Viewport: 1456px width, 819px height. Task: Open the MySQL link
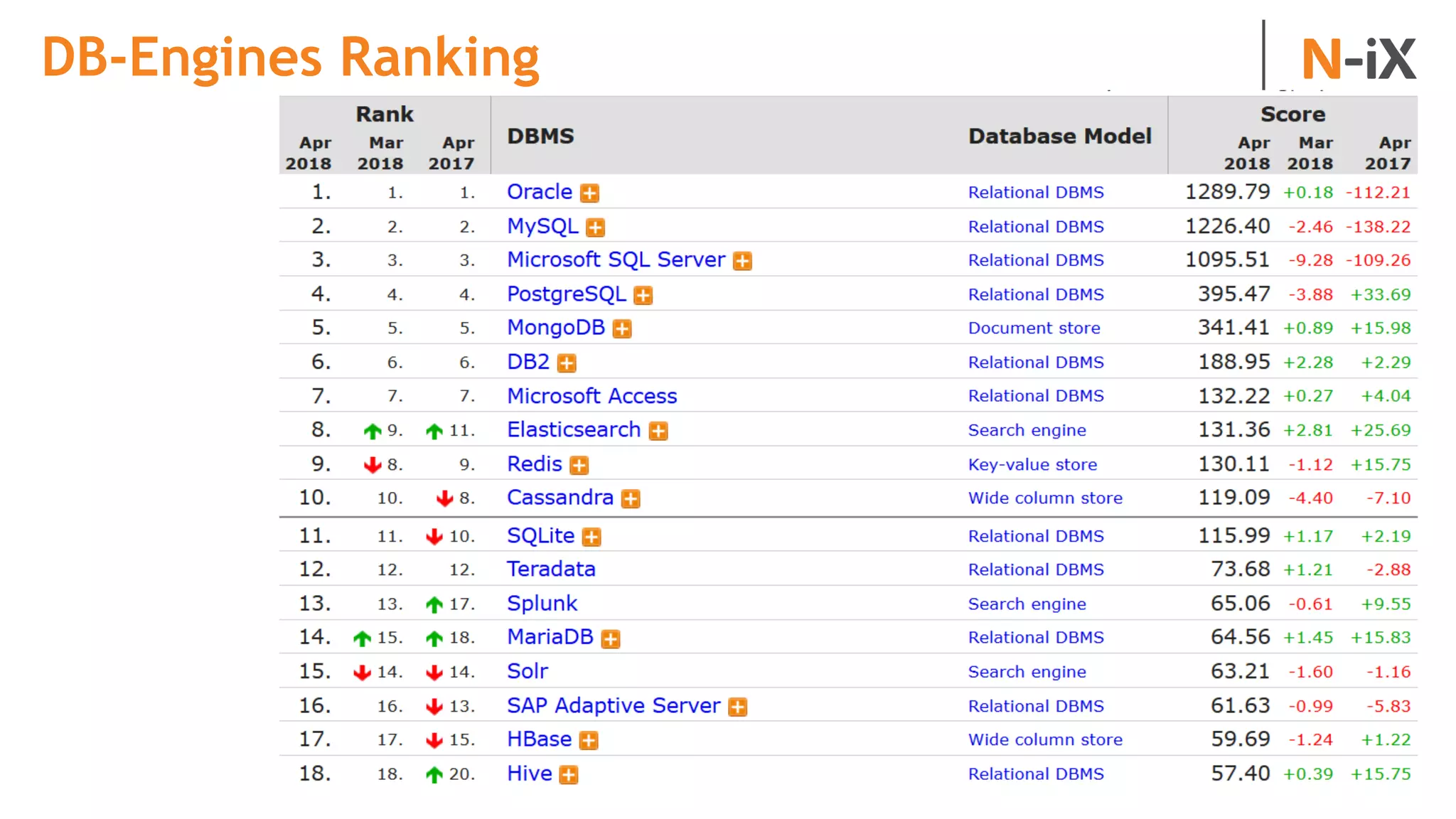542,226
